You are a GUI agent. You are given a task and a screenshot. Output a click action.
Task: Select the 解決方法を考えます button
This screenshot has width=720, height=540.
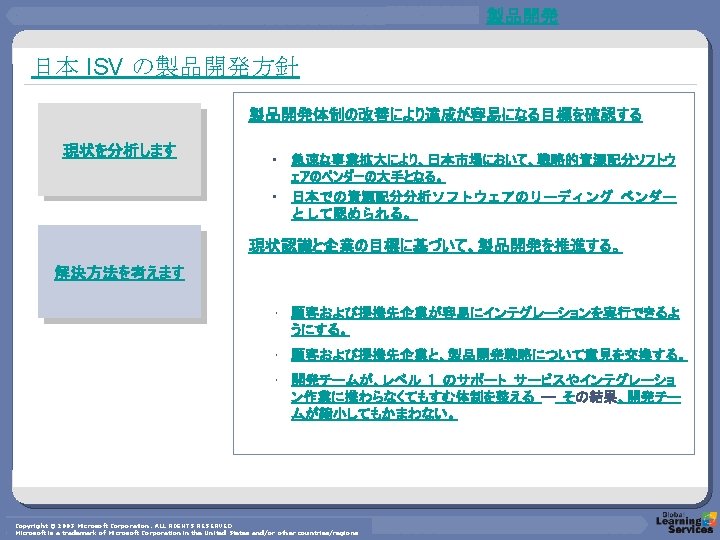[x=119, y=272]
